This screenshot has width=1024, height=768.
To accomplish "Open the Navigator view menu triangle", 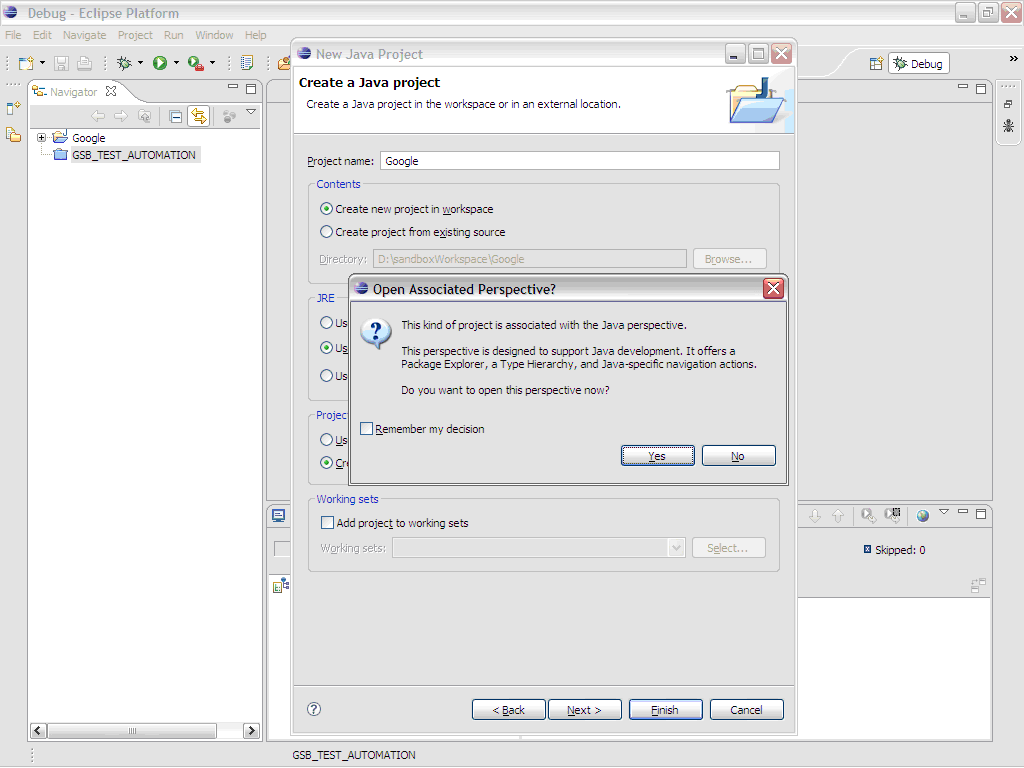I will tap(251, 112).
